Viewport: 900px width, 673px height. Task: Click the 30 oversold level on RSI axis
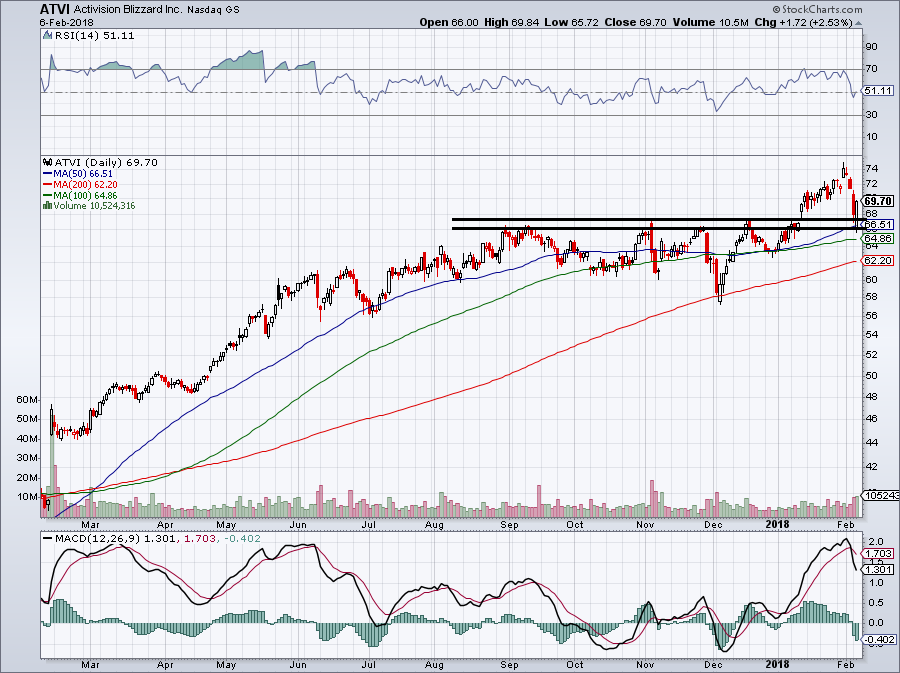pyautogui.click(x=871, y=115)
